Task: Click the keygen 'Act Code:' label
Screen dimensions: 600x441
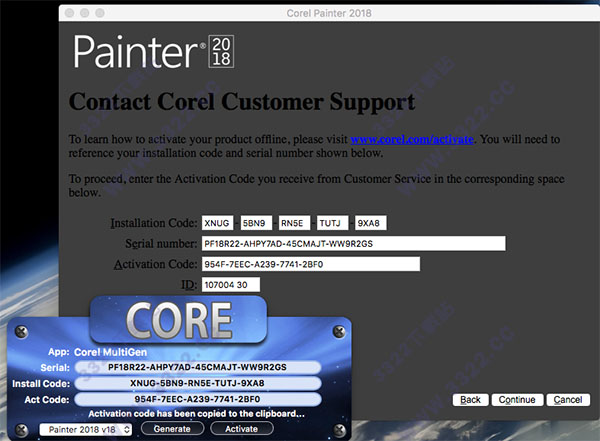Action: 47,400
